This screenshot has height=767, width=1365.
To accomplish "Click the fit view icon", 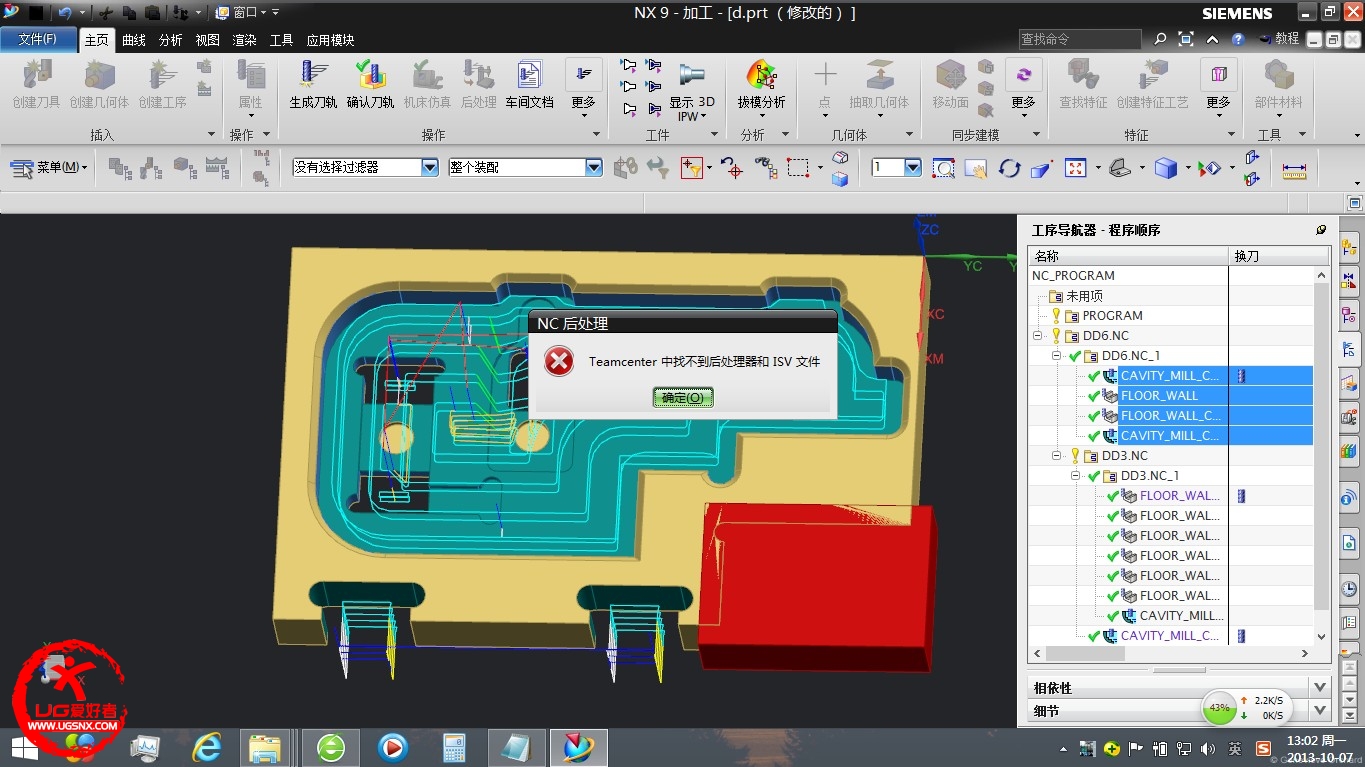I will click(1075, 168).
